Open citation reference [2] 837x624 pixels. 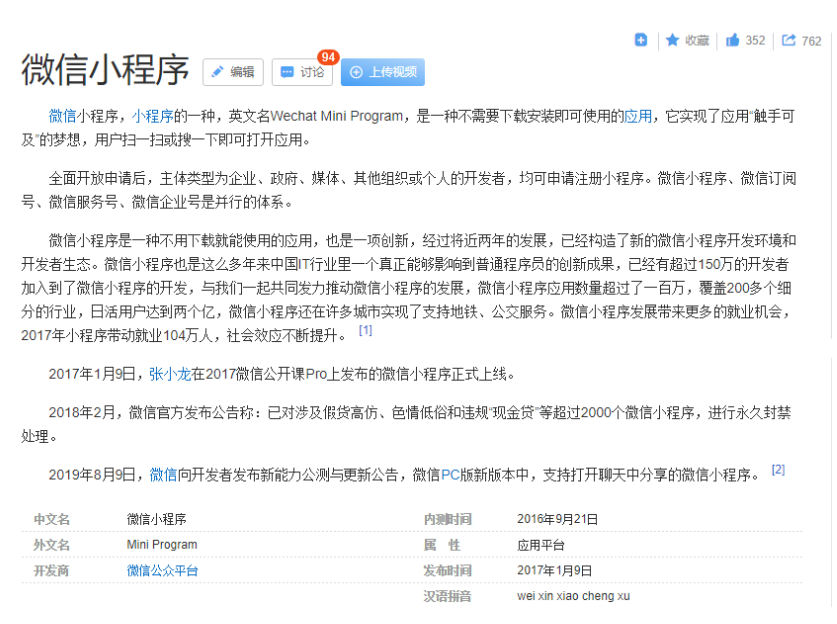coord(778,470)
